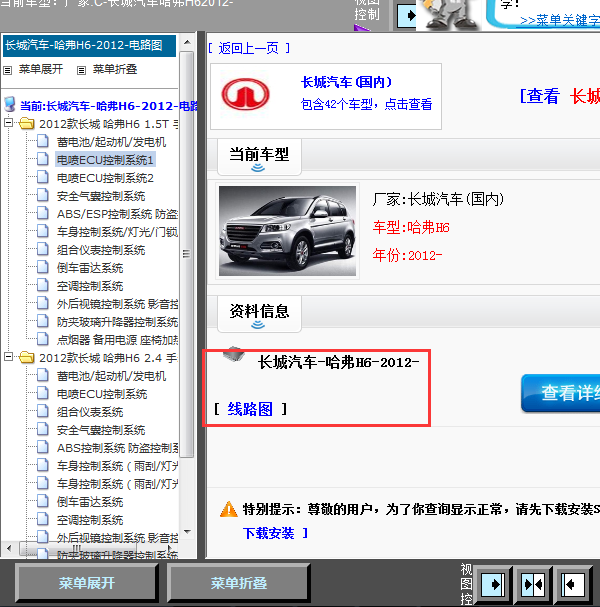The width and height of the screenshot is (600, 607).
Task: Collapse the 2012款长城 哈弗H6 2.4 folder
Action: coord(8,357)
